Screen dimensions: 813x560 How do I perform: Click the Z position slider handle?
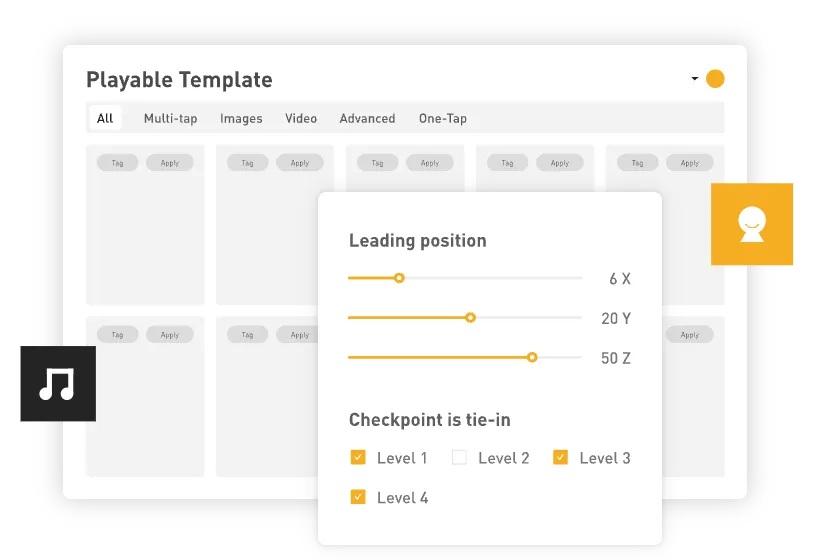pyautogui.click(x=532, y=357)
